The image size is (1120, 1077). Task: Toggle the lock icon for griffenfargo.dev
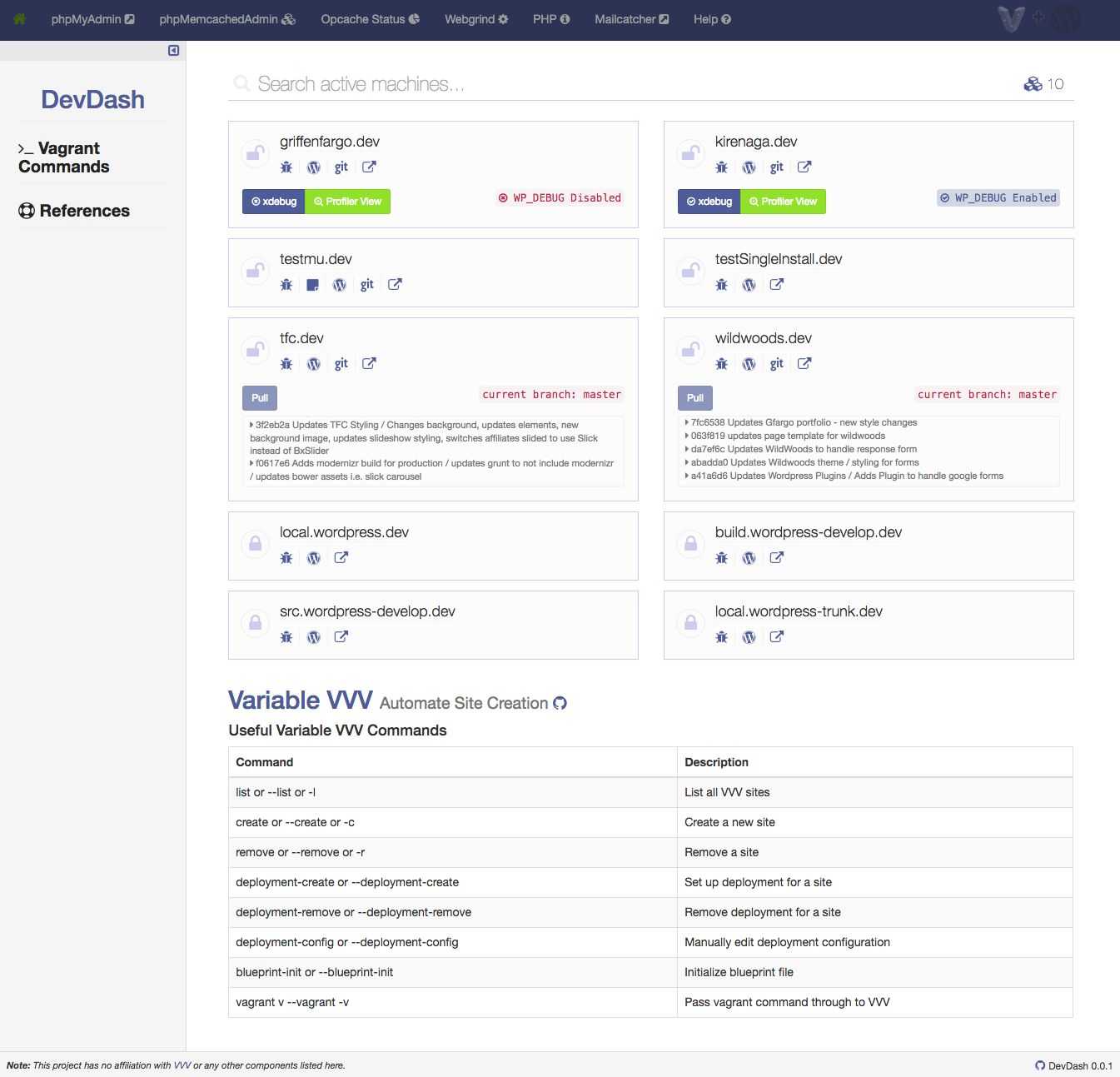coord(255,152)
